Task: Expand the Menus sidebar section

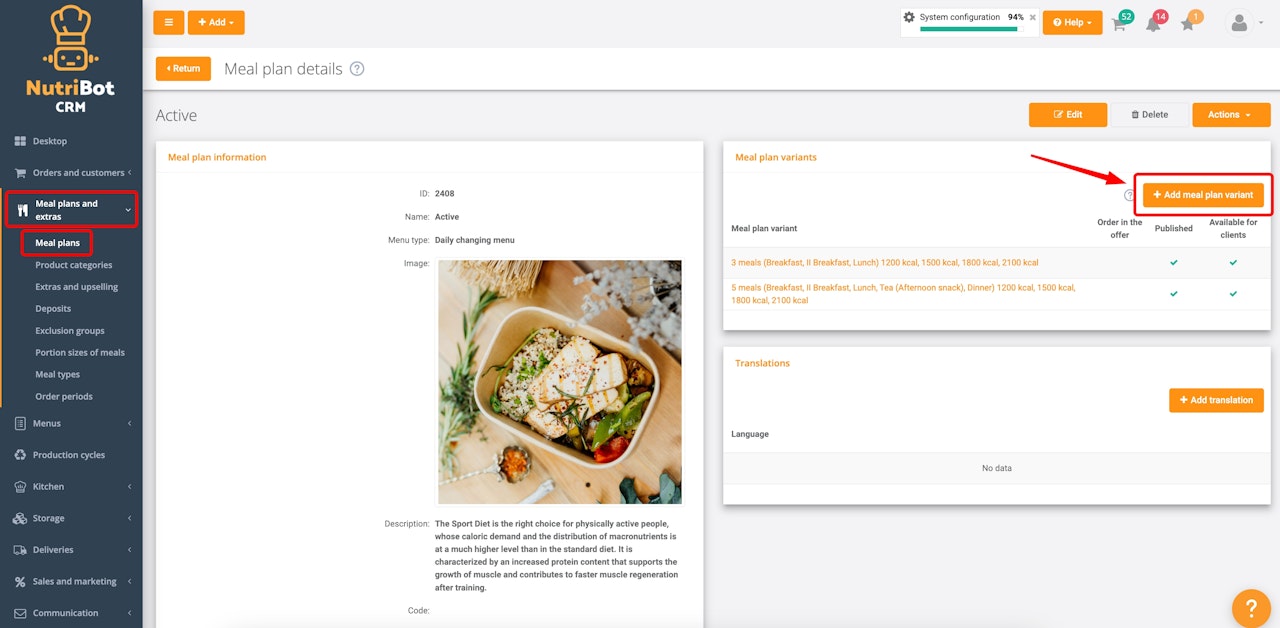Action: coord(71,423)
